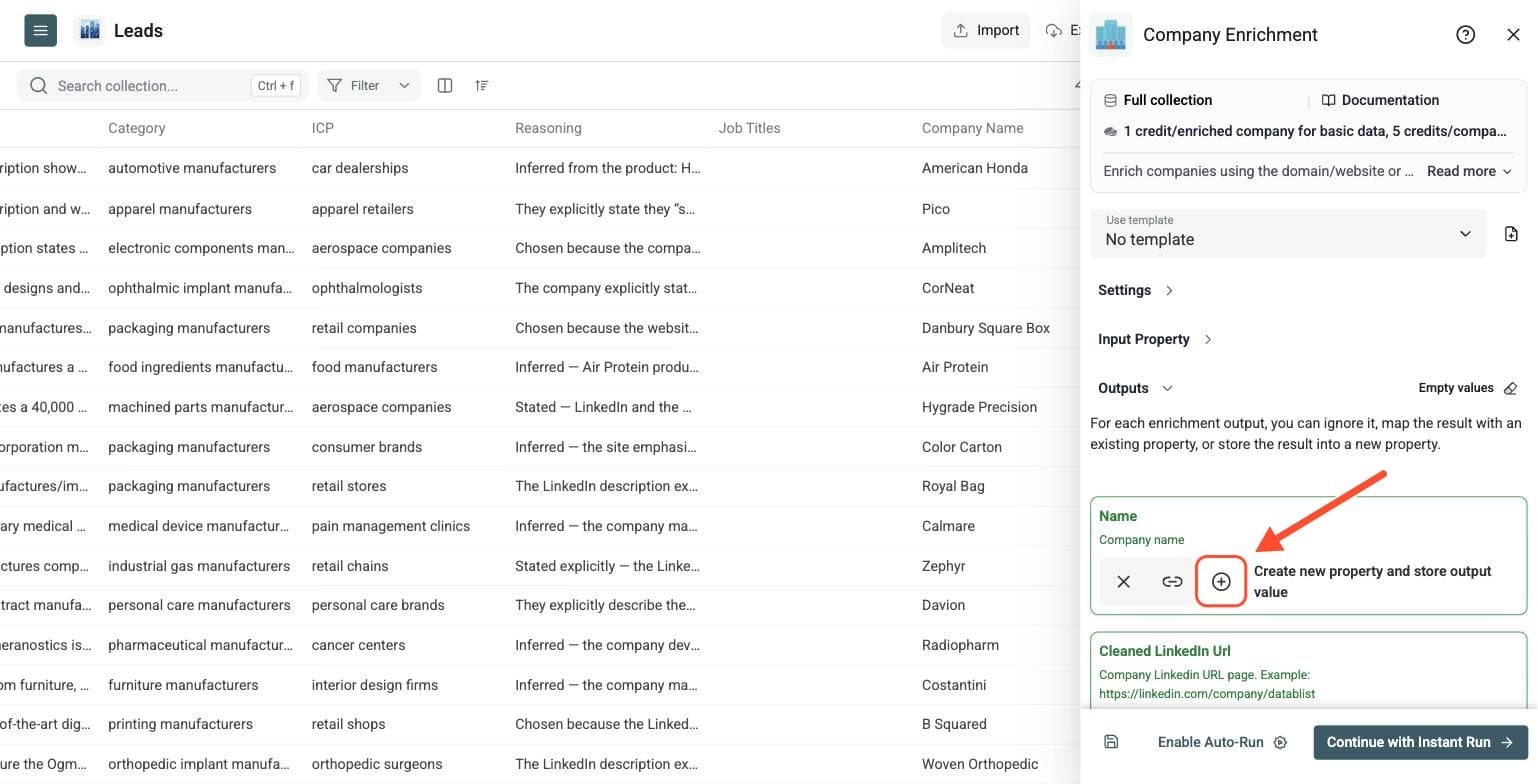Click the ophthalmologists ICP cell
This screenshot has width=1538, height=784.
[x=367, y=288]
